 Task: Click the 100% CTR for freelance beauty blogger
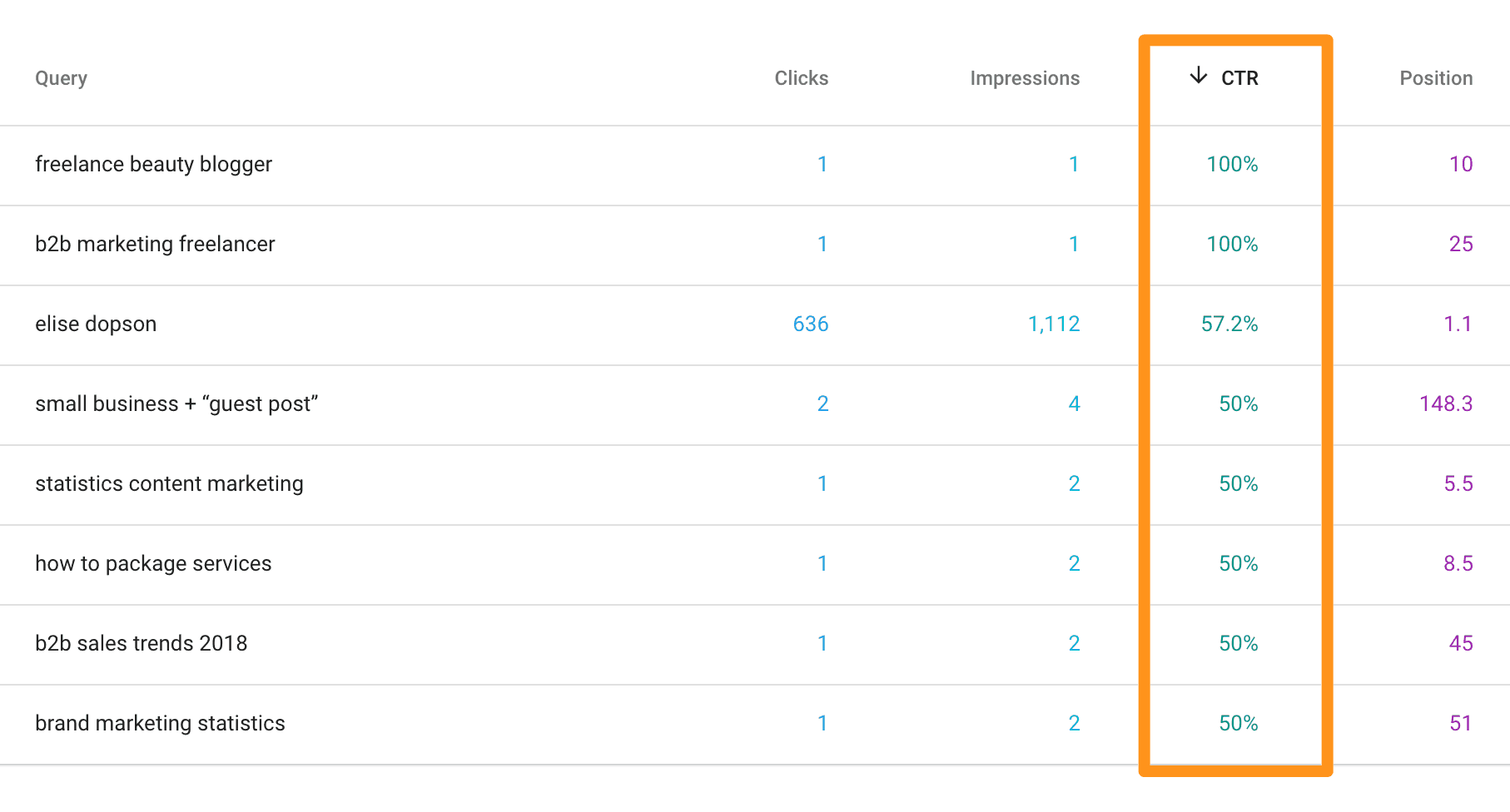coord(1232,164)
